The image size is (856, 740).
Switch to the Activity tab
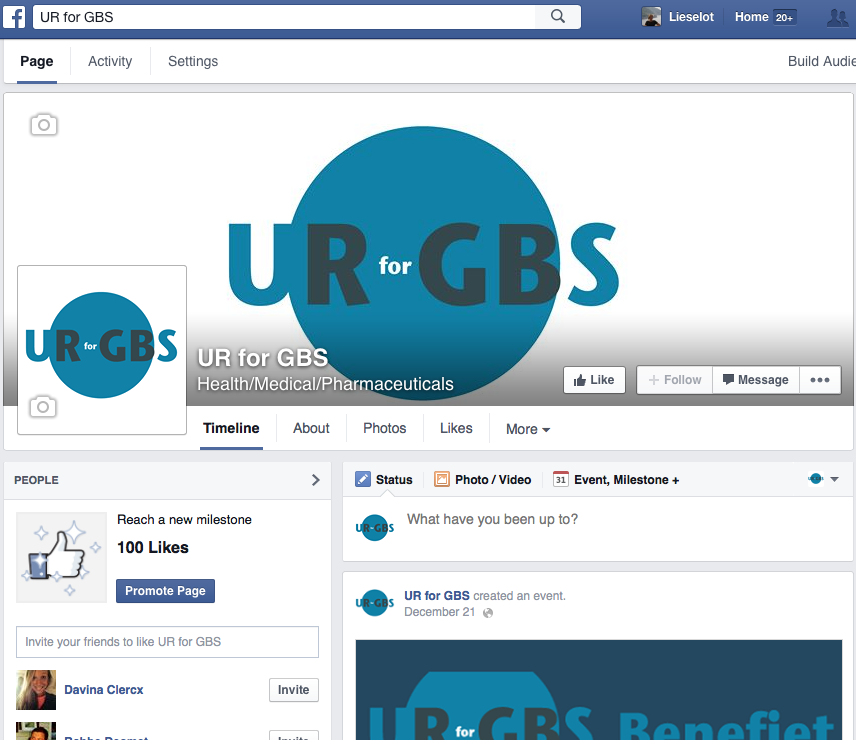[110, 61]
